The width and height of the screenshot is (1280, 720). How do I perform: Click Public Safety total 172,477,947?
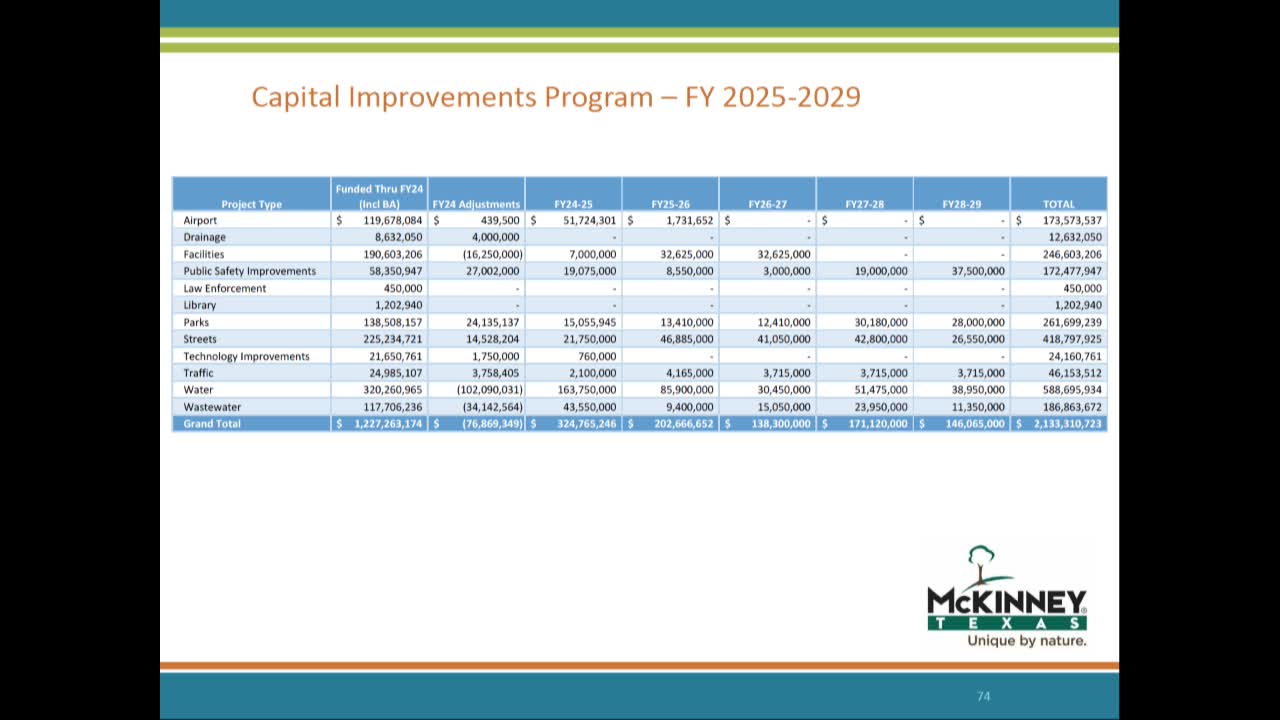point(1072,271)
